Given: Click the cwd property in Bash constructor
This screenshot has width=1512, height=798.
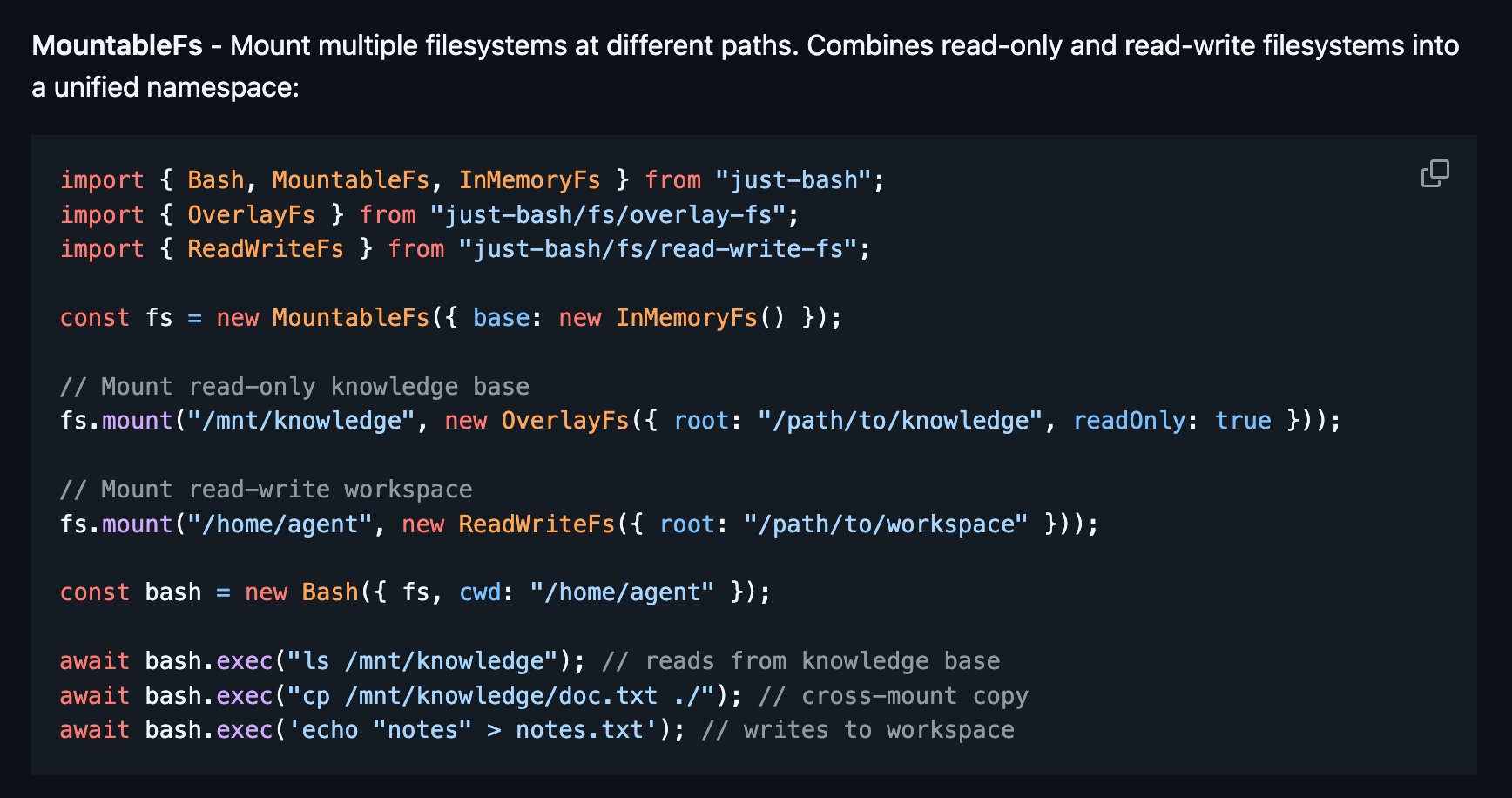Looking at the screenshot, I should 480,592.
